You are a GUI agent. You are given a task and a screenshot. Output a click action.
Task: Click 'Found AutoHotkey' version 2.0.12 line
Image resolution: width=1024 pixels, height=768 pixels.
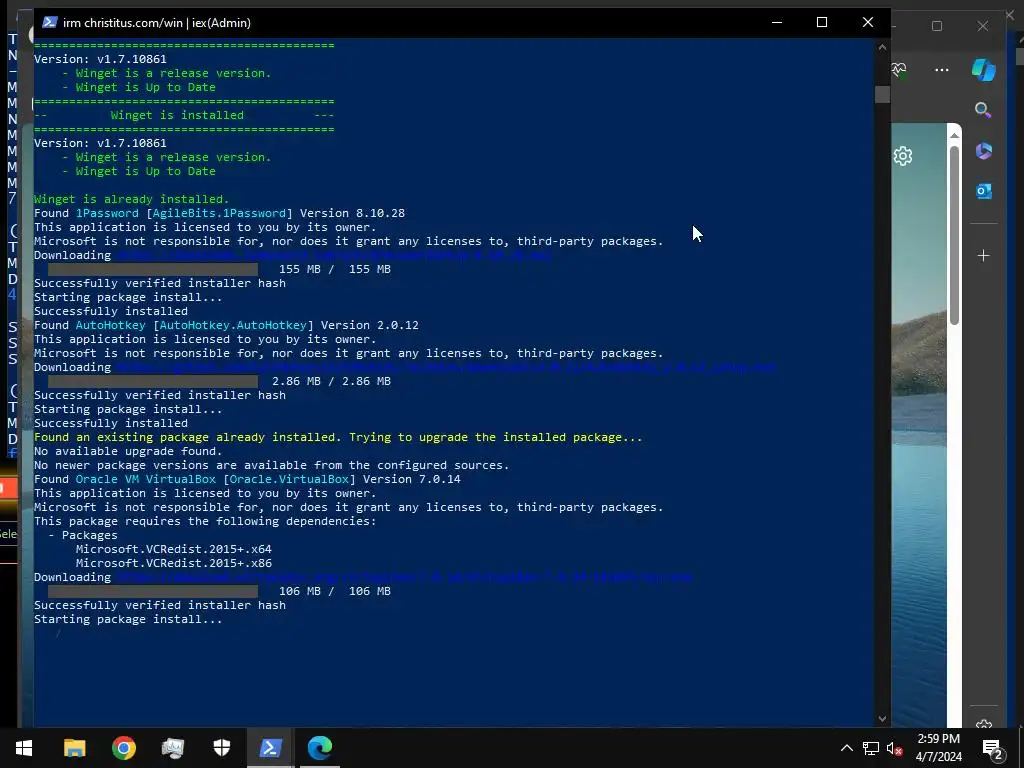tap(226, 325)
